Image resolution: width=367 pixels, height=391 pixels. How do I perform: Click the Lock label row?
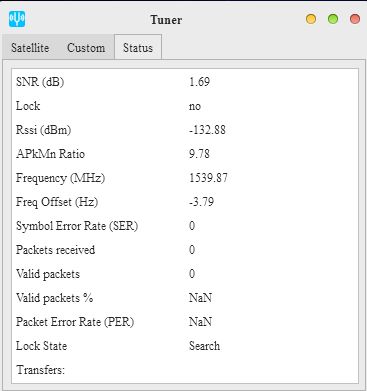[28, 106]
